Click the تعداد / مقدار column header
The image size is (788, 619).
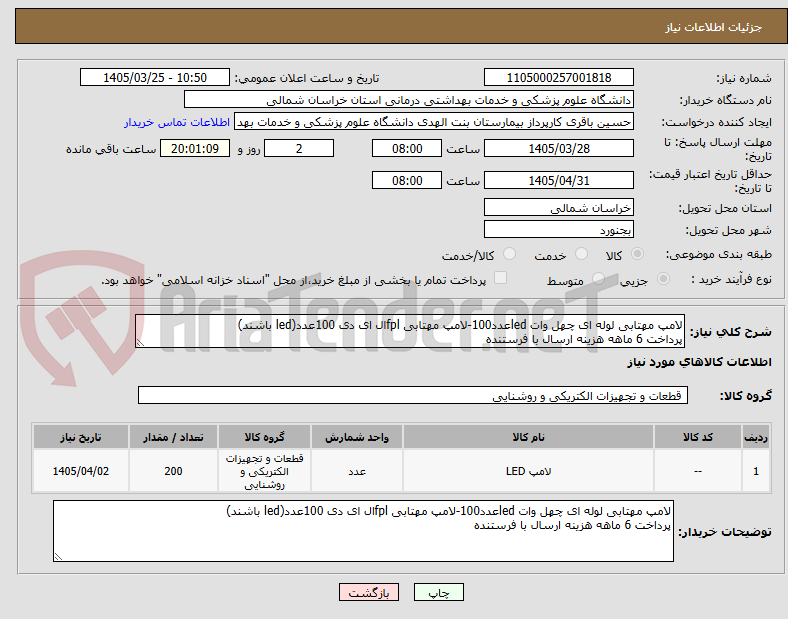pos(173,437)
